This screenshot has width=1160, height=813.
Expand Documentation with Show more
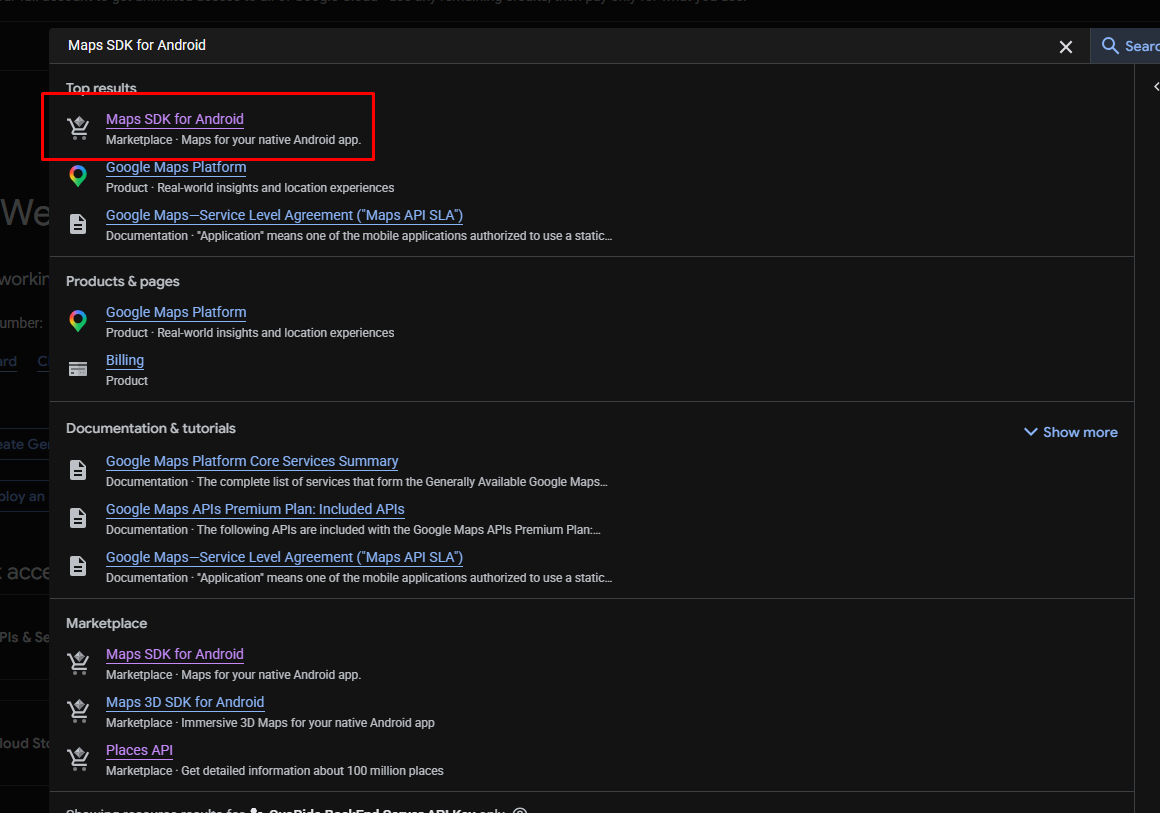point(1070,432)
